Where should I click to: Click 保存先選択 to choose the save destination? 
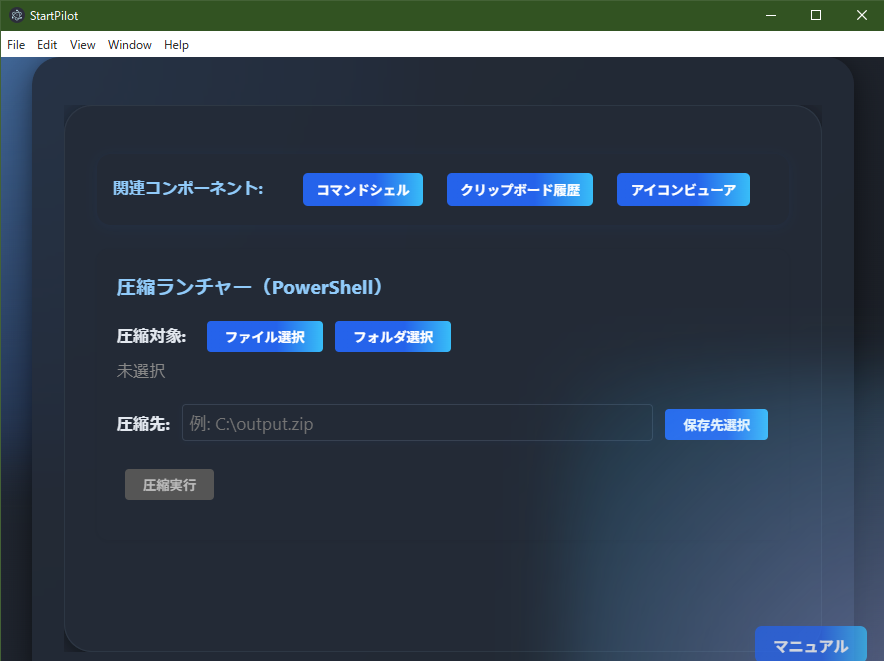[x=716, y=424]
